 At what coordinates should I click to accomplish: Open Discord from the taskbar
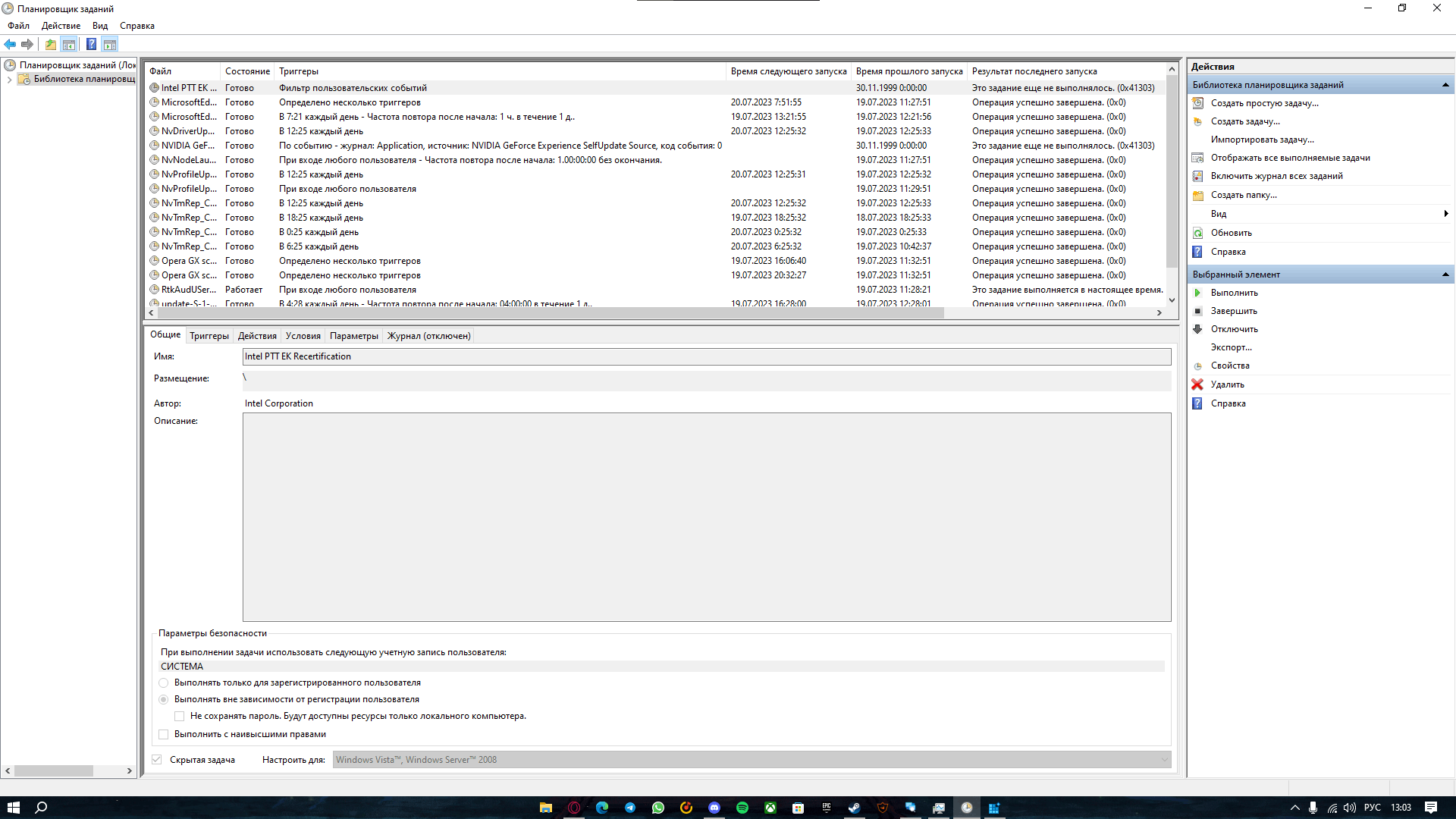(714, 808)
